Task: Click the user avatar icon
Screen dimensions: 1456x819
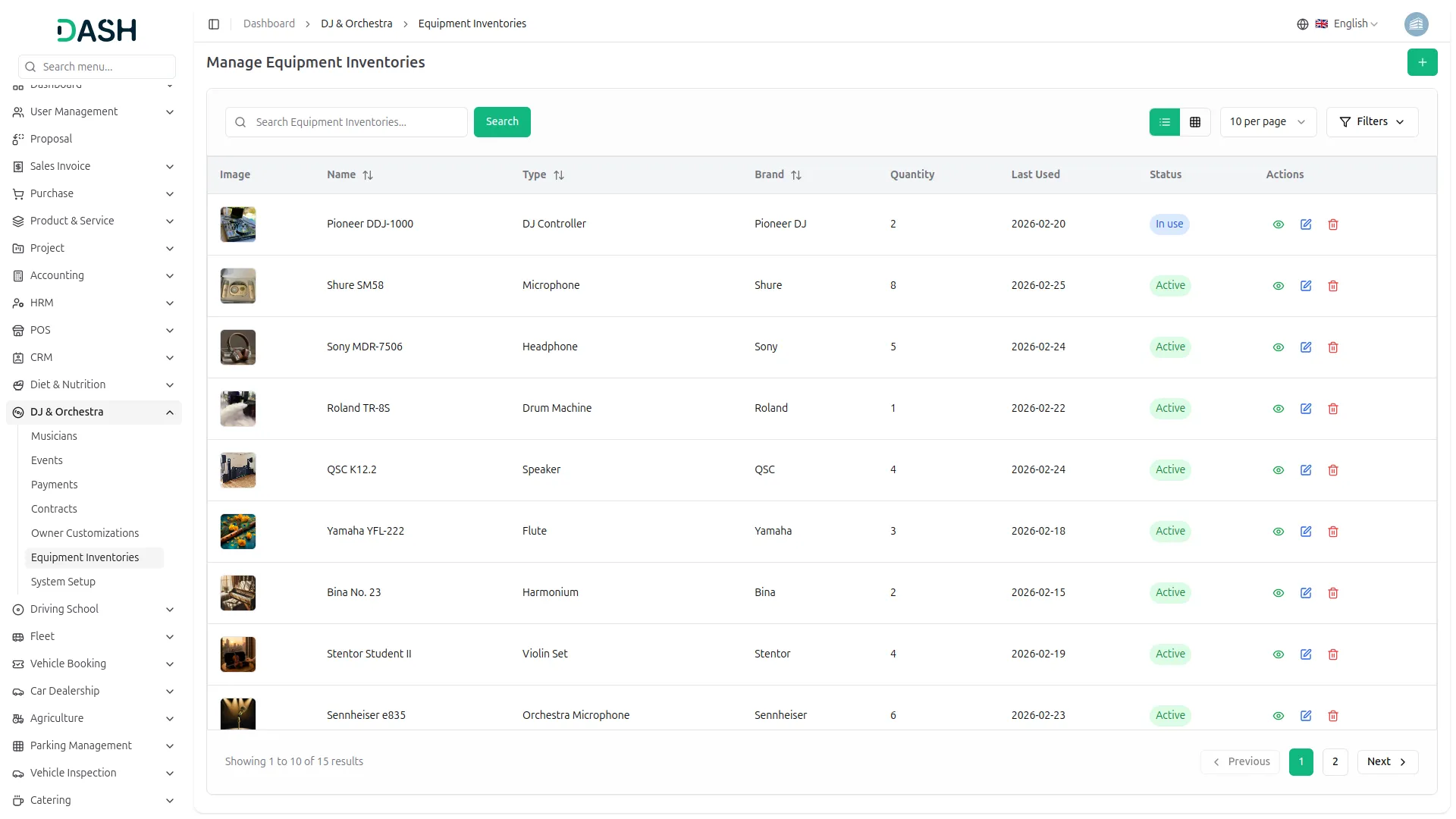Action: click(1416, 24)
